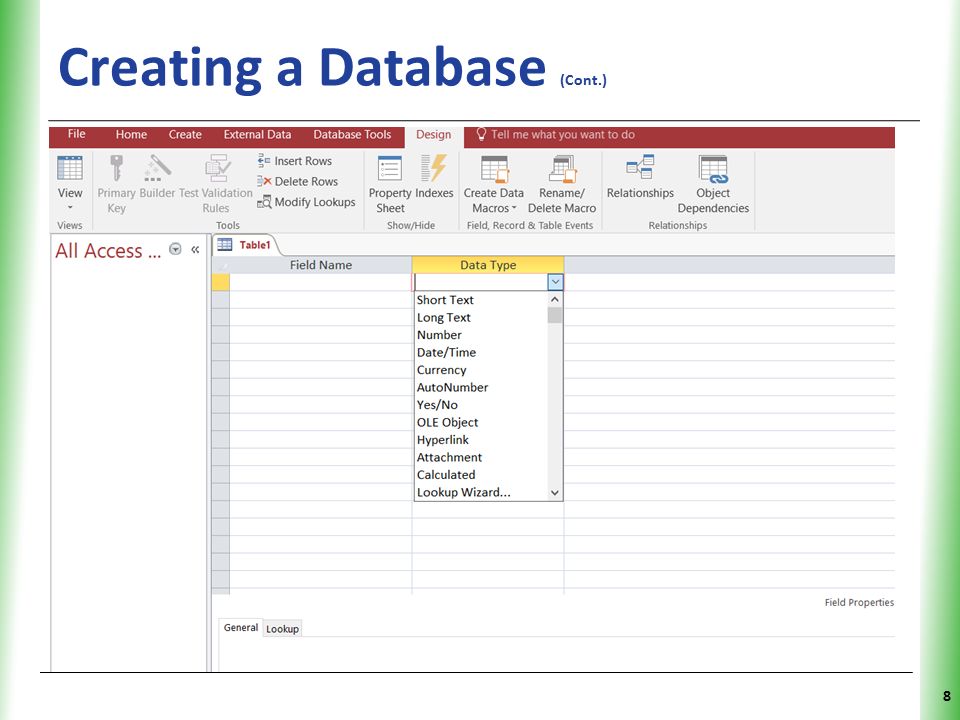Click the All Access navigation pane title
Screen dimensions: 960x720
point(108,250)
